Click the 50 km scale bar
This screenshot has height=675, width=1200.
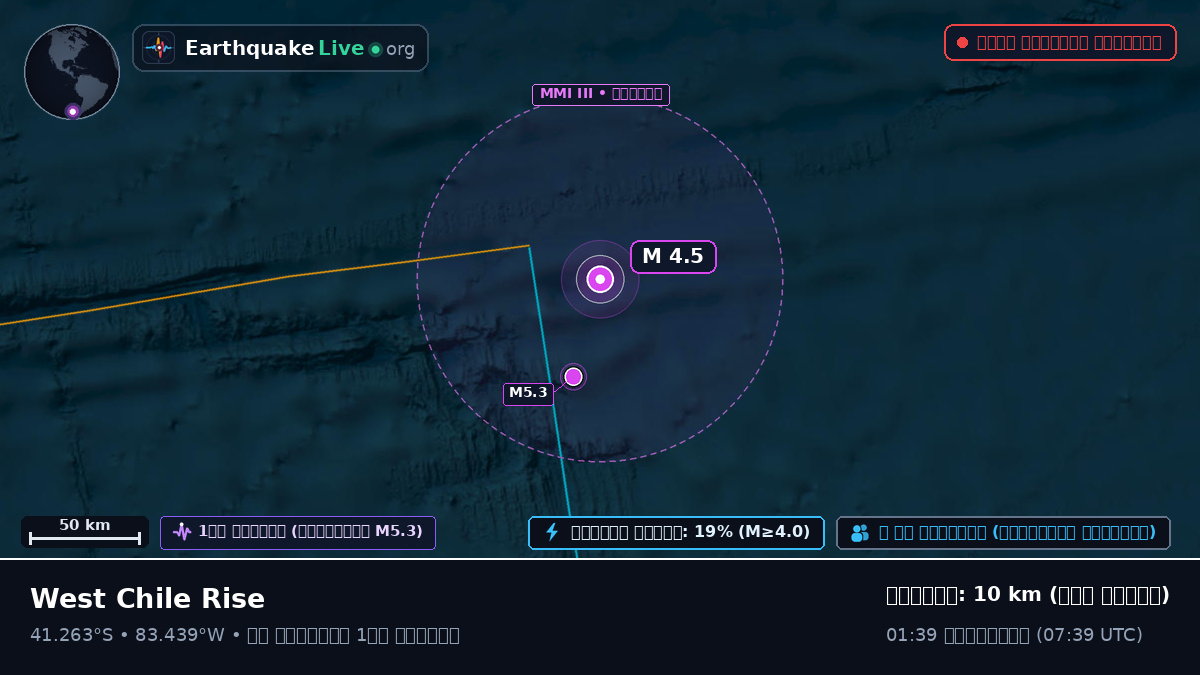click(x=85, y=532)
